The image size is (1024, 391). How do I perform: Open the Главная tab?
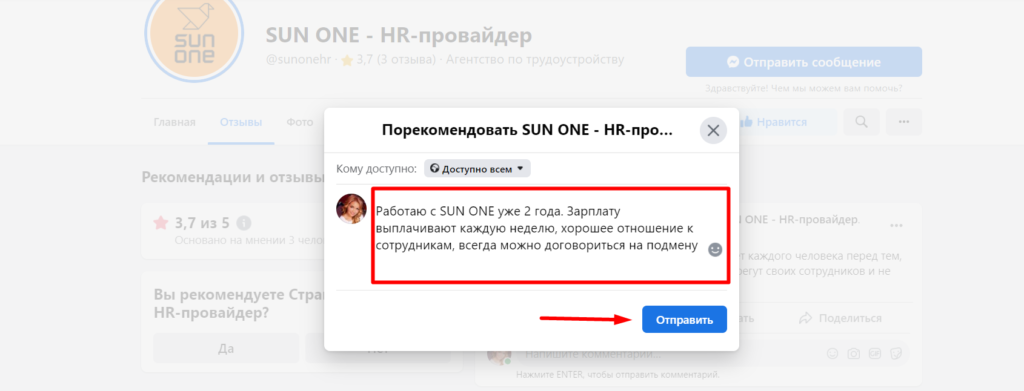point(174,122)
